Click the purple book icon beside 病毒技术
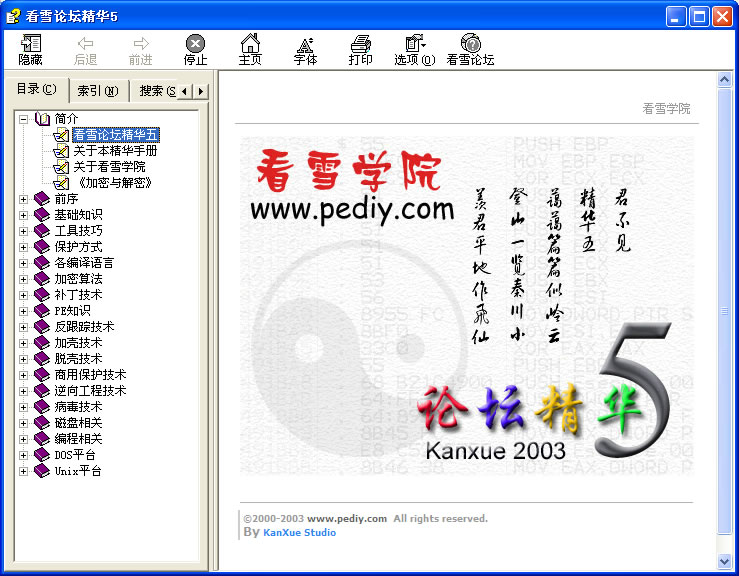Screen dimensions: 739x576 tap(42, 407)
